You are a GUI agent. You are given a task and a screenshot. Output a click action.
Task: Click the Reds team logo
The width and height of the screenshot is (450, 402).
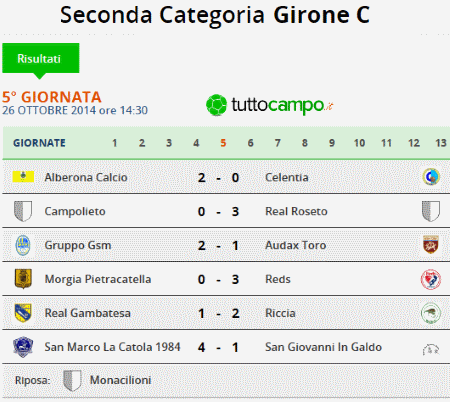pyautogui.click(x=431, y=279)
